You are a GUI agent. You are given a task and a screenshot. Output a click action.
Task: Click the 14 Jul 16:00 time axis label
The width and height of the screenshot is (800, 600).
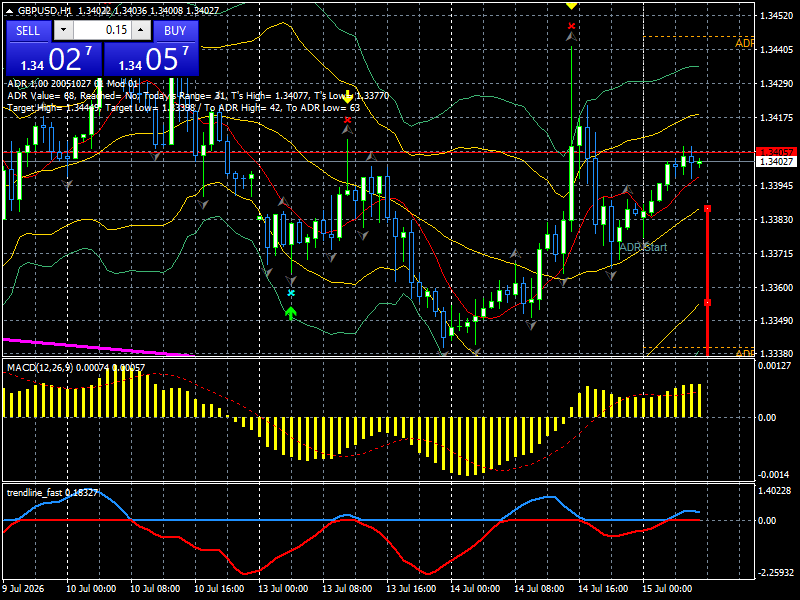(604, 589)
